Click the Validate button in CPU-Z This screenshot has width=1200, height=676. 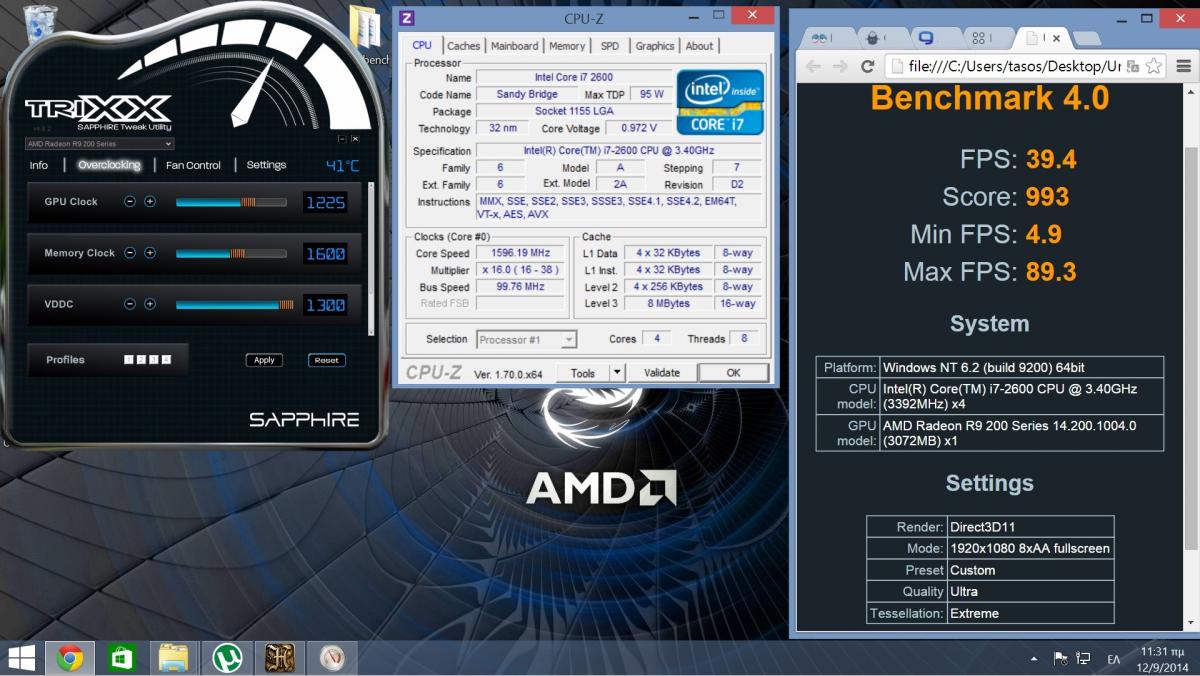pos(661,373)
